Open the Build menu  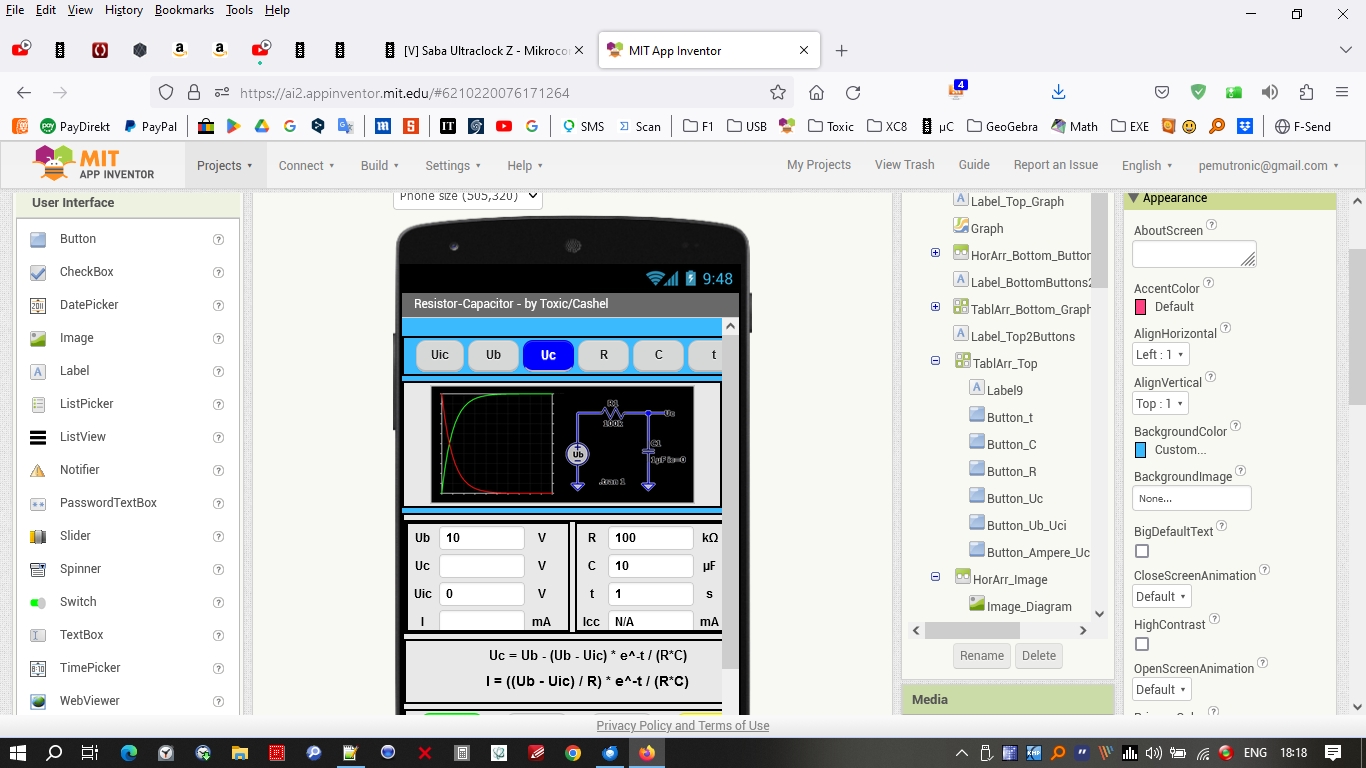pyautogui.click(x=380, y=166)
